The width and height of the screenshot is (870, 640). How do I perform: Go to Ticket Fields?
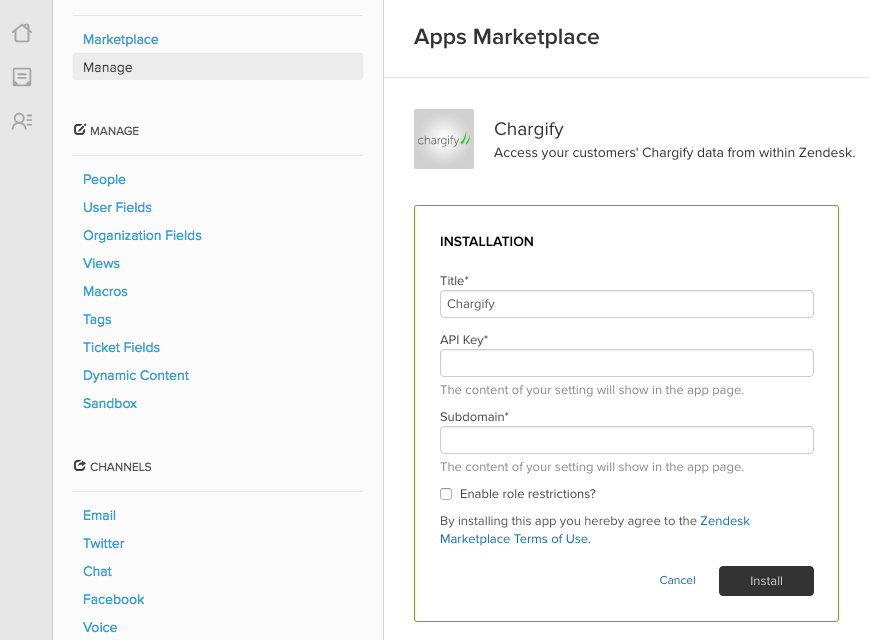(122, 347)
